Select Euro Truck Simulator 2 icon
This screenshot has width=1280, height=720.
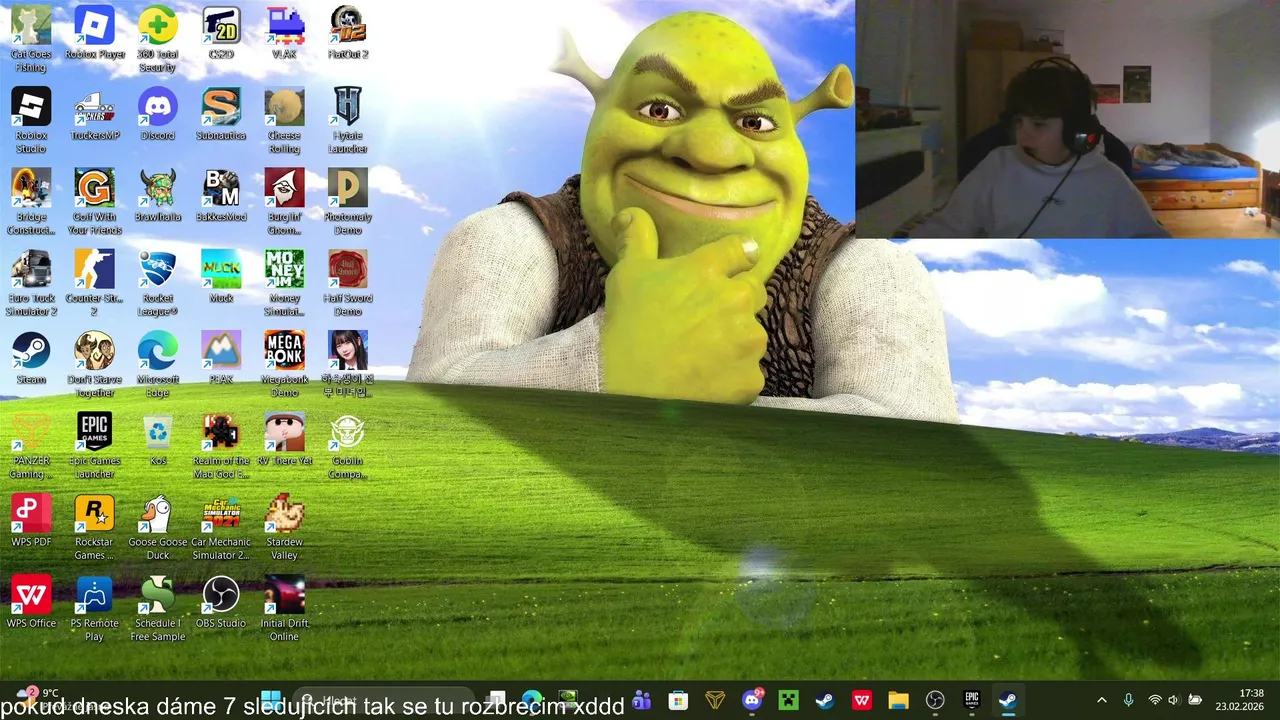tap(31, 283)
